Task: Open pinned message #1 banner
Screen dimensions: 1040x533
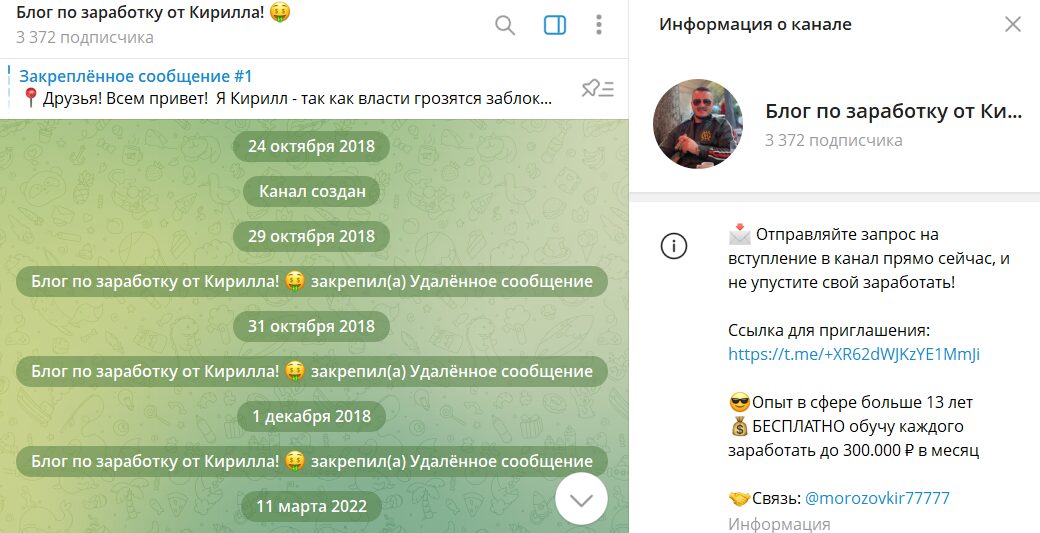Action: 285,88
